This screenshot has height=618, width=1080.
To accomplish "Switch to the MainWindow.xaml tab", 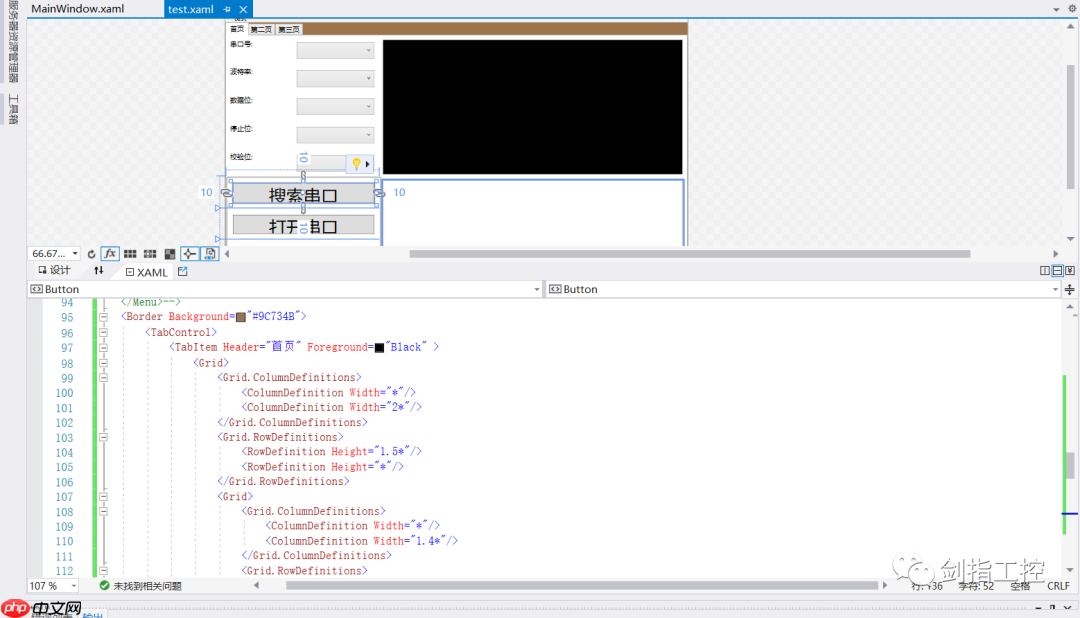I will (78, 9).
